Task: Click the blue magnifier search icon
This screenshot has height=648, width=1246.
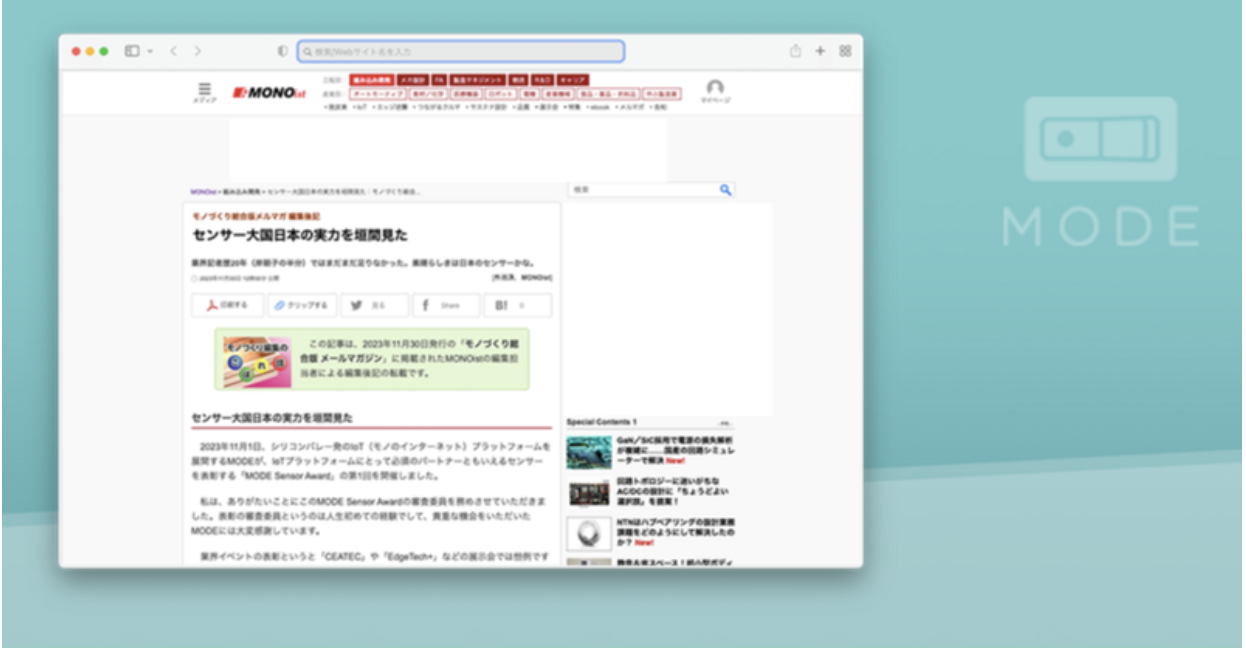Action: coord(725,189)
